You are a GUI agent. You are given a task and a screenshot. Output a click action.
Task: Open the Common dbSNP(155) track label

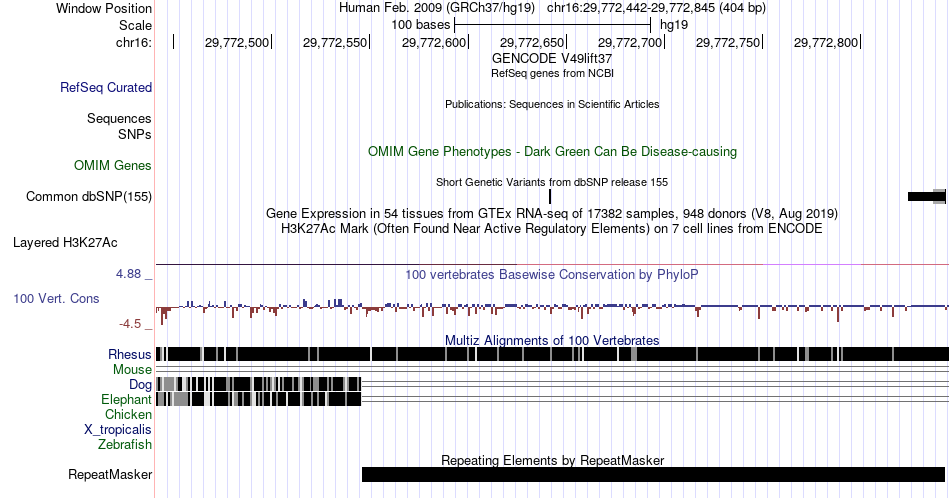(x=89, y=196)
